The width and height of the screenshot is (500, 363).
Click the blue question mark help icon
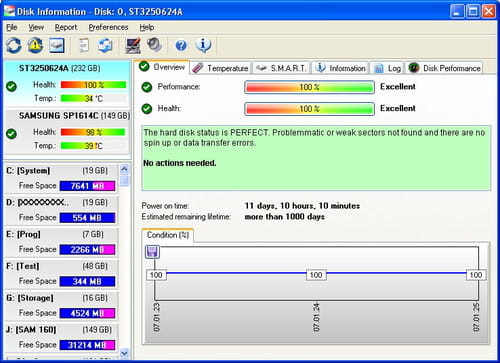(181, 45)
